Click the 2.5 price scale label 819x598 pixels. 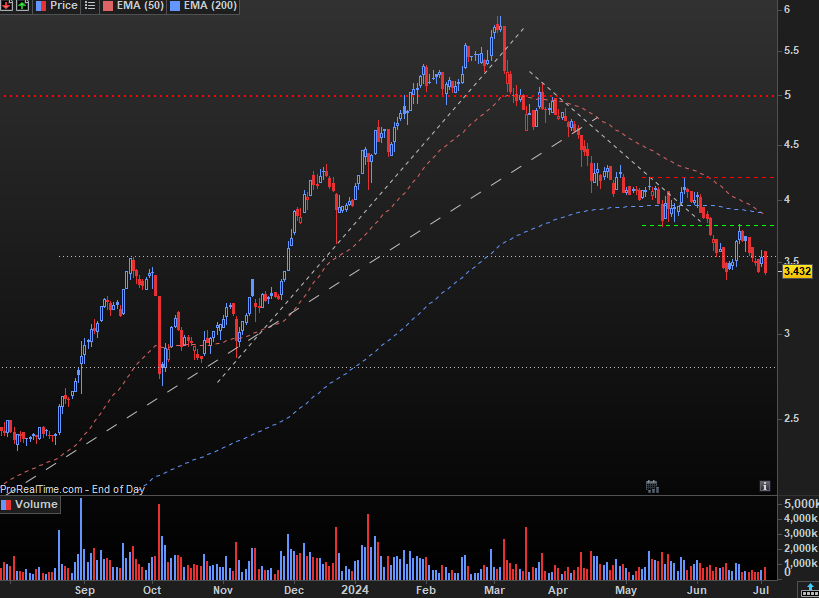(x=791, y=419)
